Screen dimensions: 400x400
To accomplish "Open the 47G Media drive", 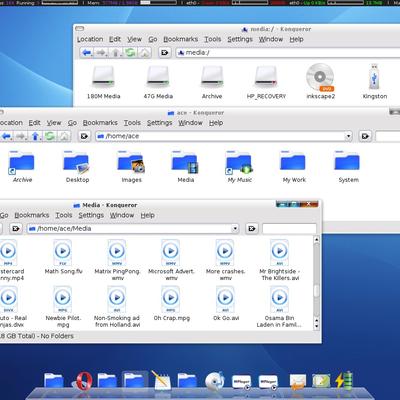I will 158,82.
